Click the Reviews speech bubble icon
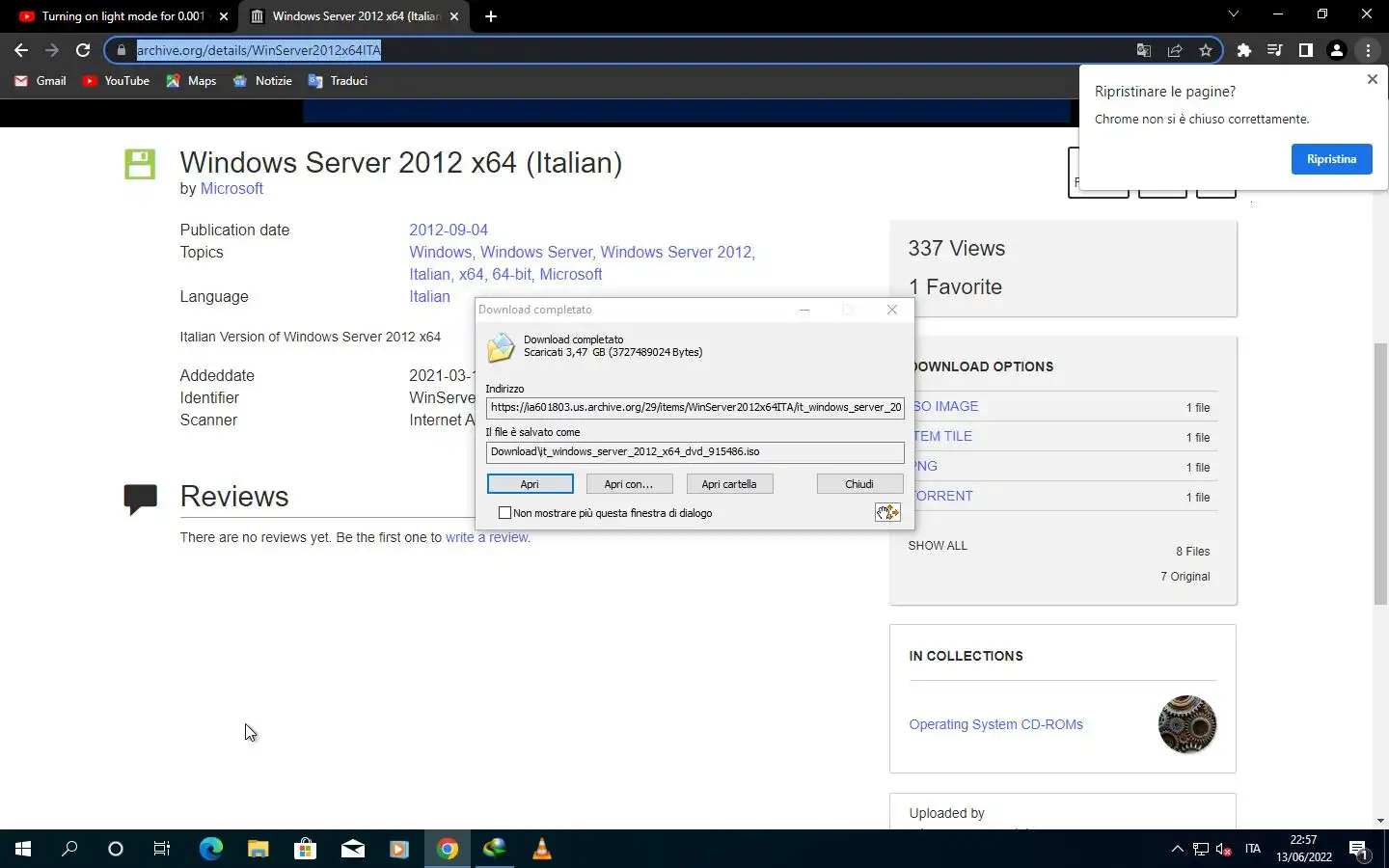 coord(140,500)
